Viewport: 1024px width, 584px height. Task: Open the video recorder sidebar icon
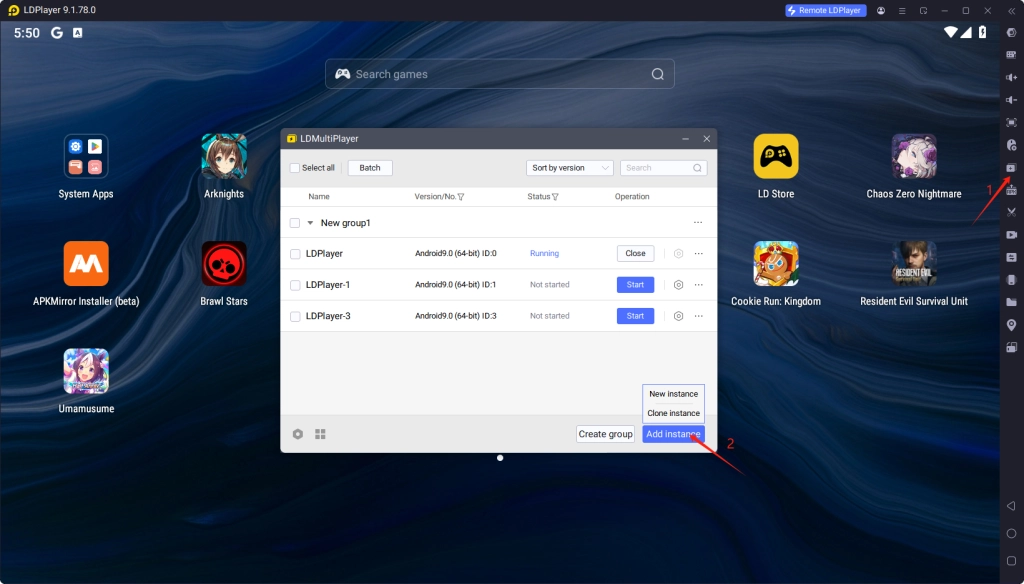click(1011, 234)
